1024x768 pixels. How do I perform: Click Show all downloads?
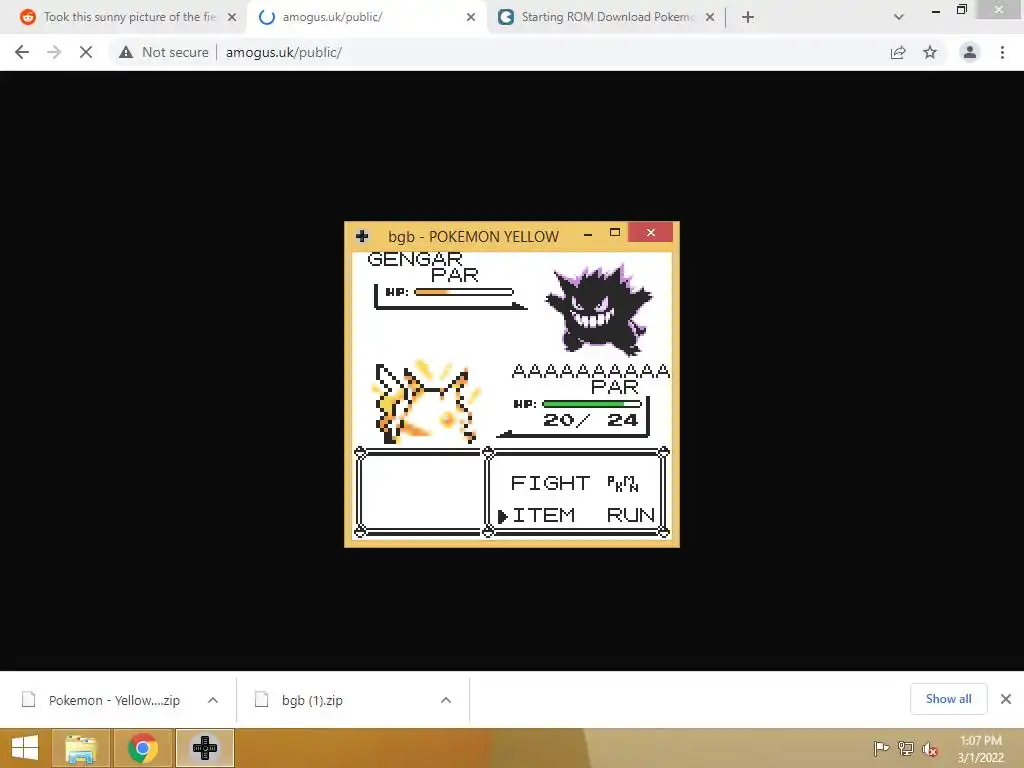(x=948, y=699)
